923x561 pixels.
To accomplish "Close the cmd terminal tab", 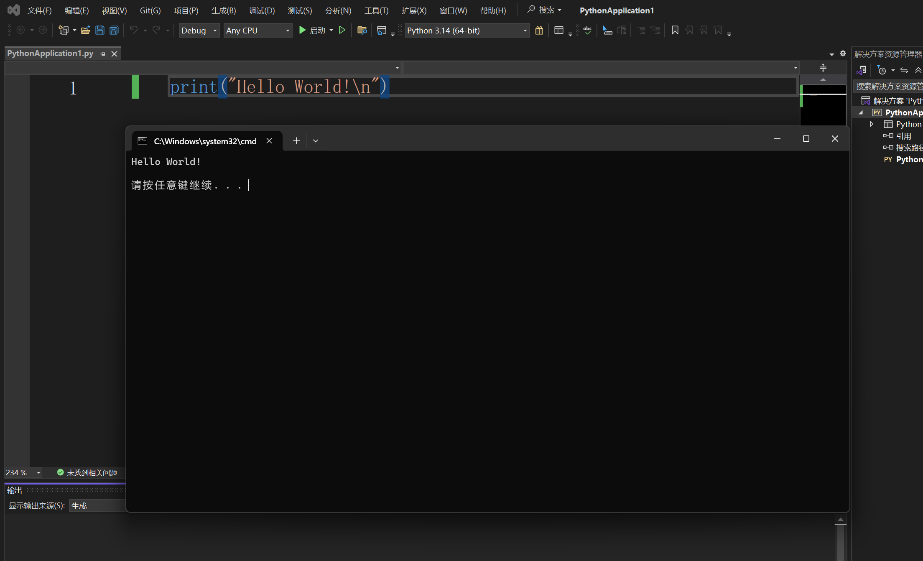I will coord(269,141).
